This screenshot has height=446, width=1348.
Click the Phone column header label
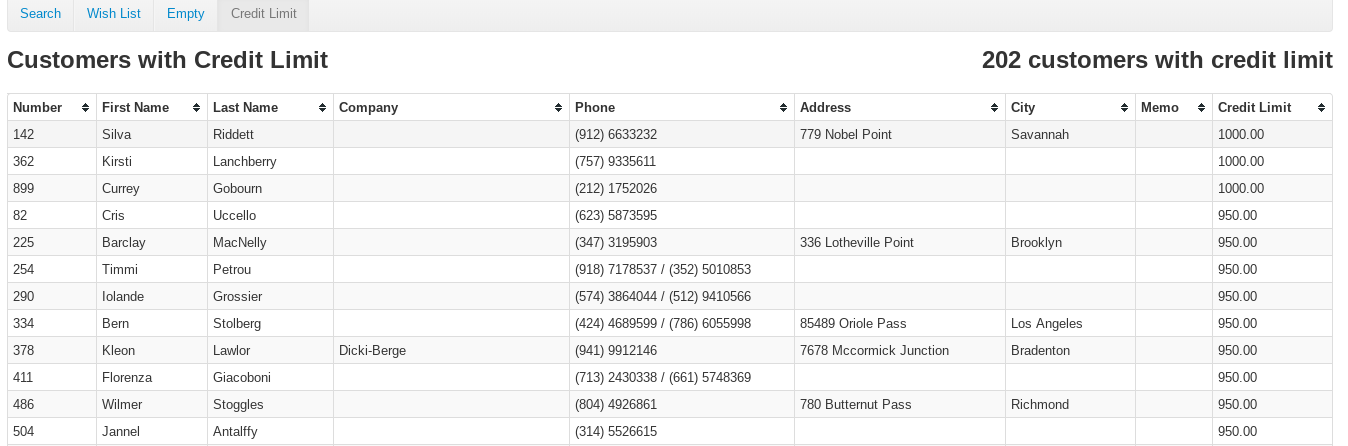coord(595,108)
